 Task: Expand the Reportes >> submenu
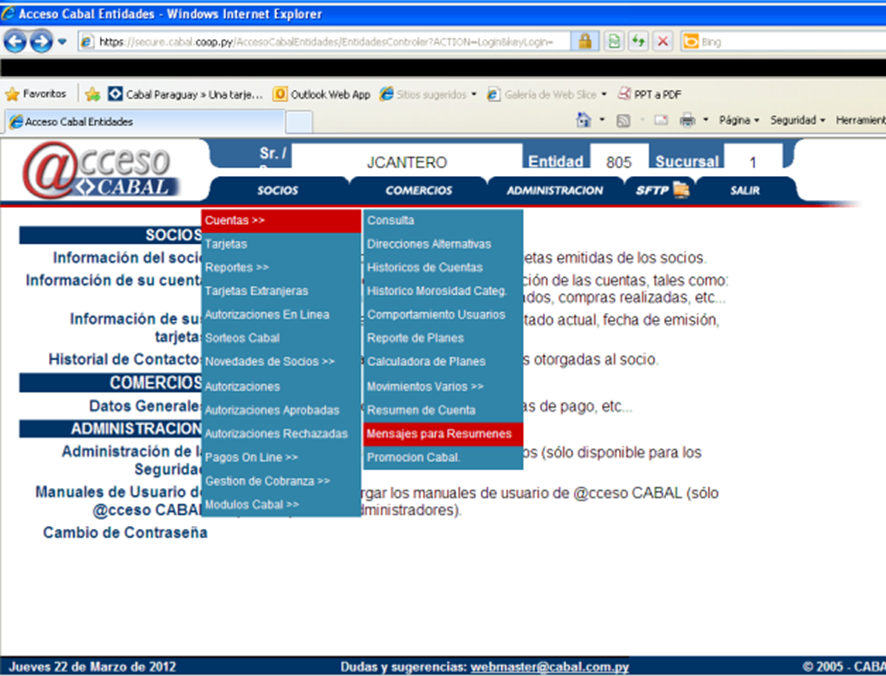(x=237, y=267)
